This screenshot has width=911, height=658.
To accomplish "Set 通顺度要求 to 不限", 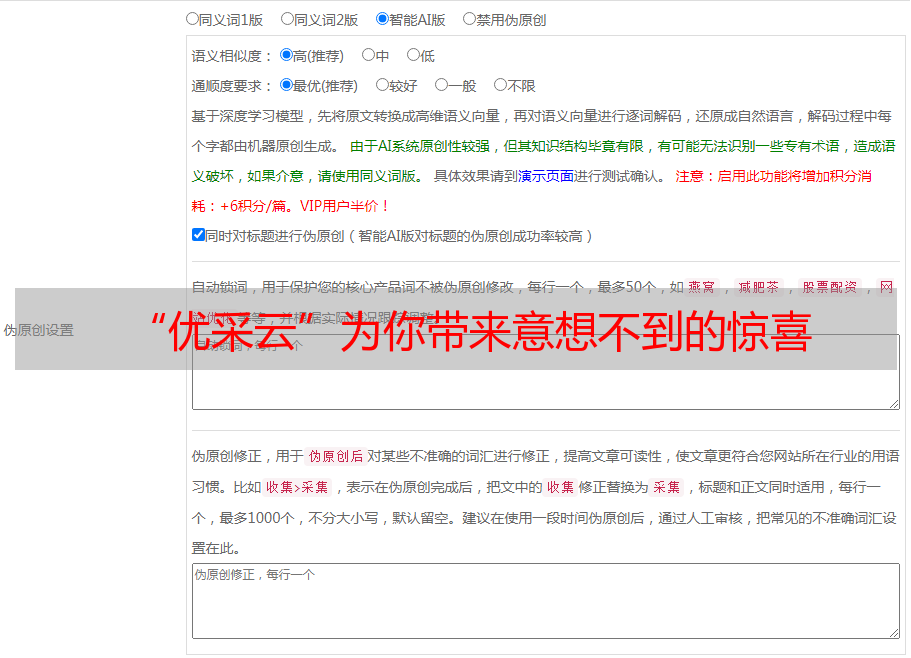I will click(500, 85).
